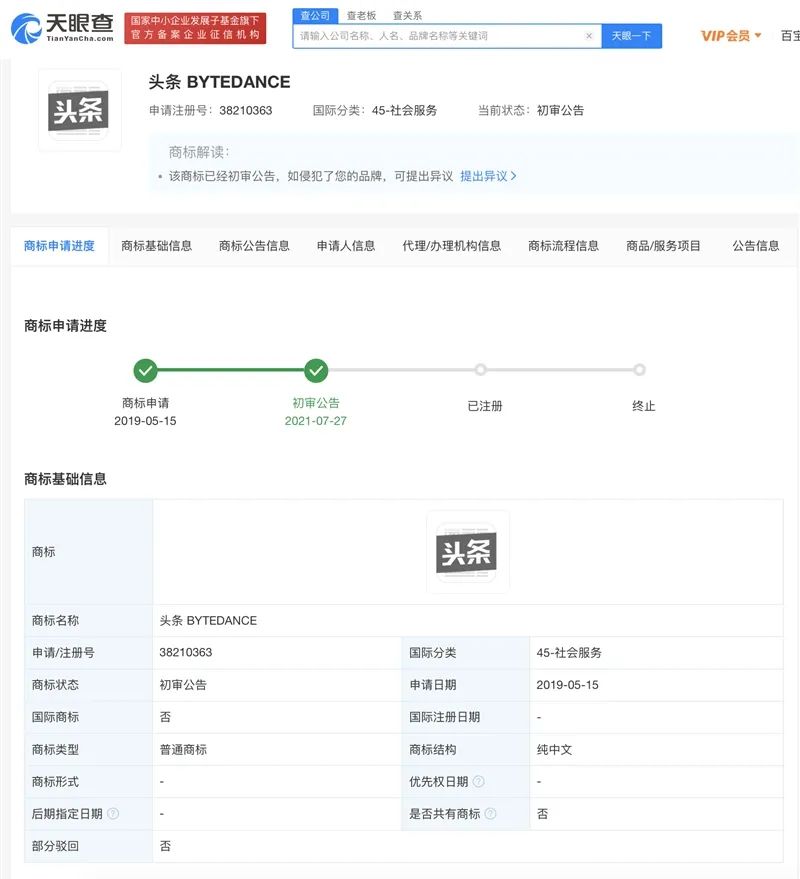Viewport: 800px width, 879px height.
Task: Click the 头条 trademark logo in header
Action: [79, 111]
